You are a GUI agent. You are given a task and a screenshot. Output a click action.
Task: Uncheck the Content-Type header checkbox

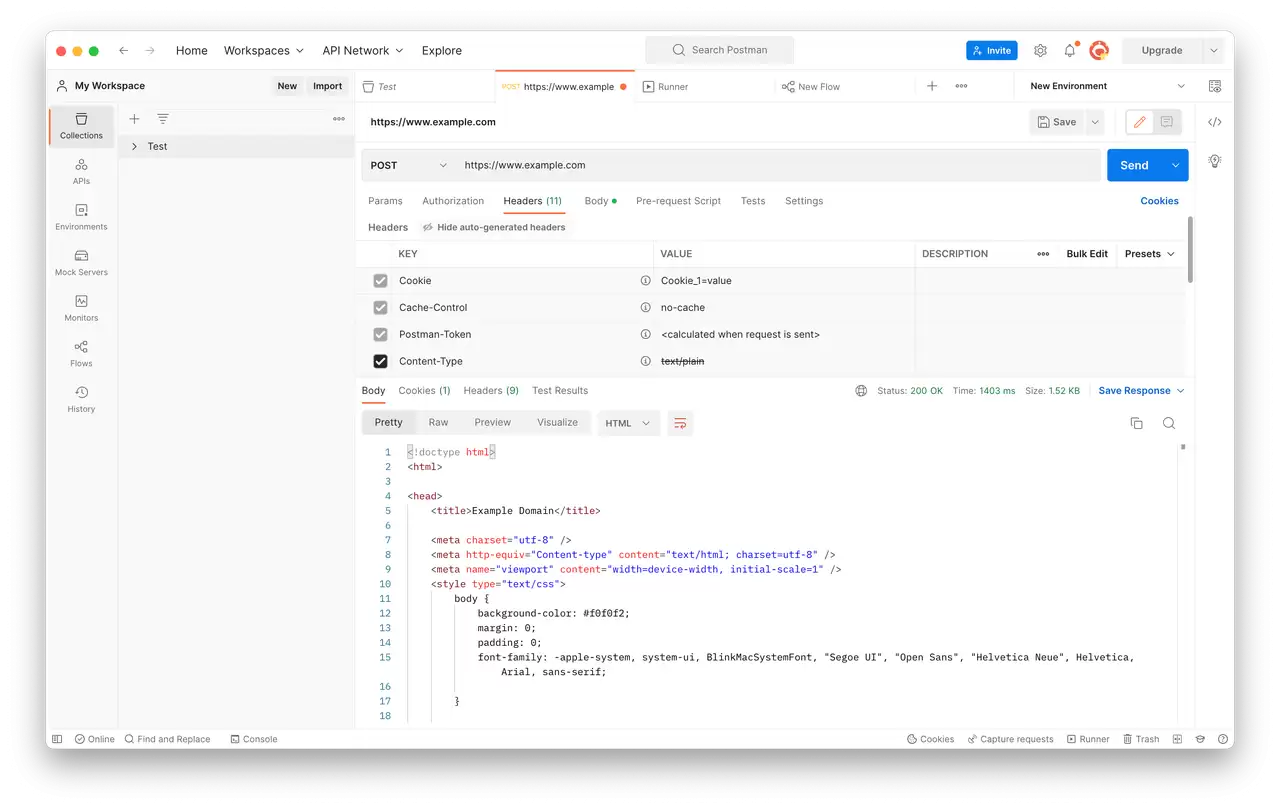[x=380, y=361]
